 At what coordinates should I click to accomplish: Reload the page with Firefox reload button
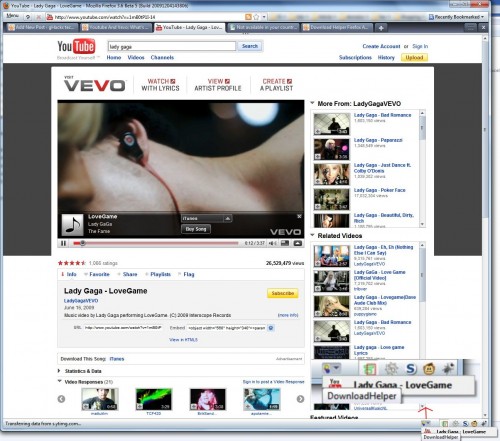[x=28, y=17]
